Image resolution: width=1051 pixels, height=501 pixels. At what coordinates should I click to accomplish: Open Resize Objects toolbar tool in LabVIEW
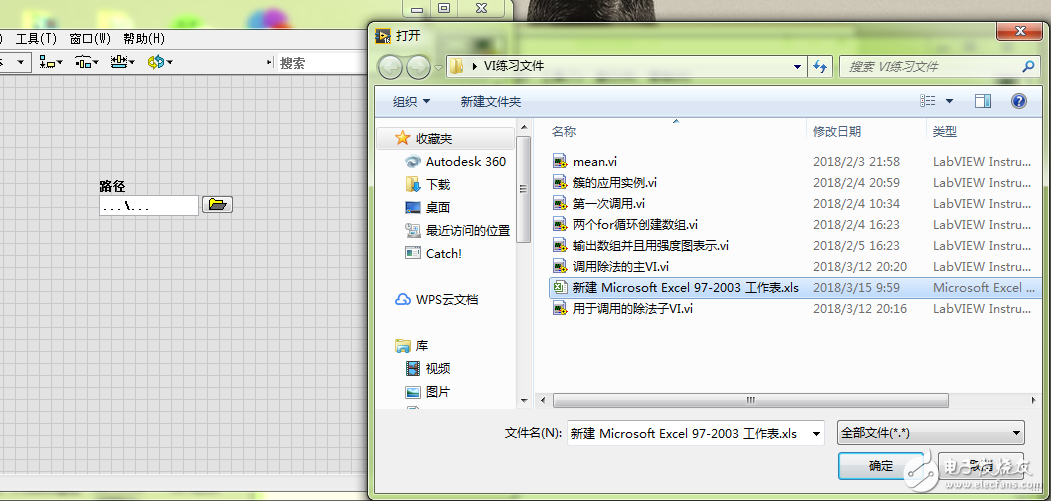click(123, 62)
